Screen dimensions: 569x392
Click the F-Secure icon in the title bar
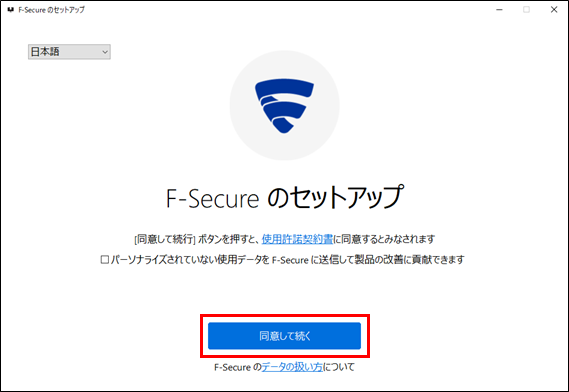tap(10, 10)
